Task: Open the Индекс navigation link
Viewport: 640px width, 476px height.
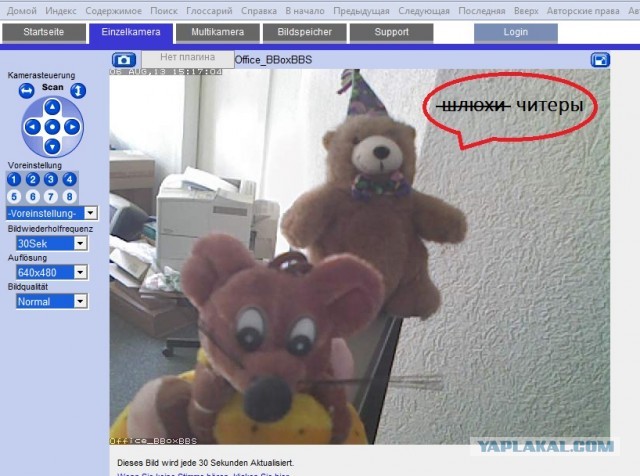Action: point(61,11)
